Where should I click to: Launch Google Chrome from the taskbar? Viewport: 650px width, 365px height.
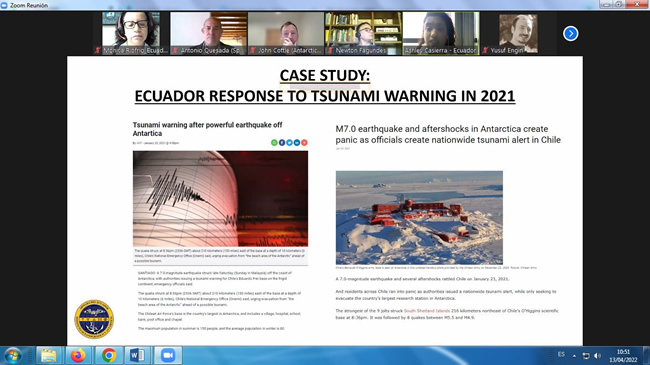tap(109, 355)
